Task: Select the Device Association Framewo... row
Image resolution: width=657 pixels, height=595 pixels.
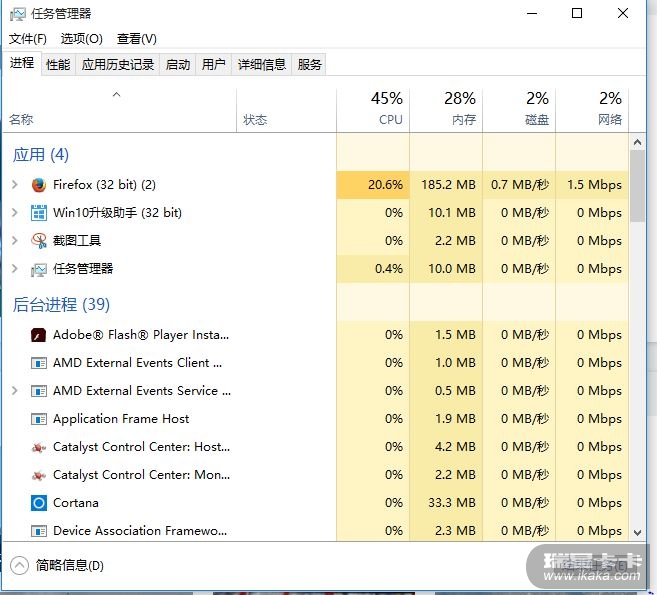Action: tap(140, 531)
